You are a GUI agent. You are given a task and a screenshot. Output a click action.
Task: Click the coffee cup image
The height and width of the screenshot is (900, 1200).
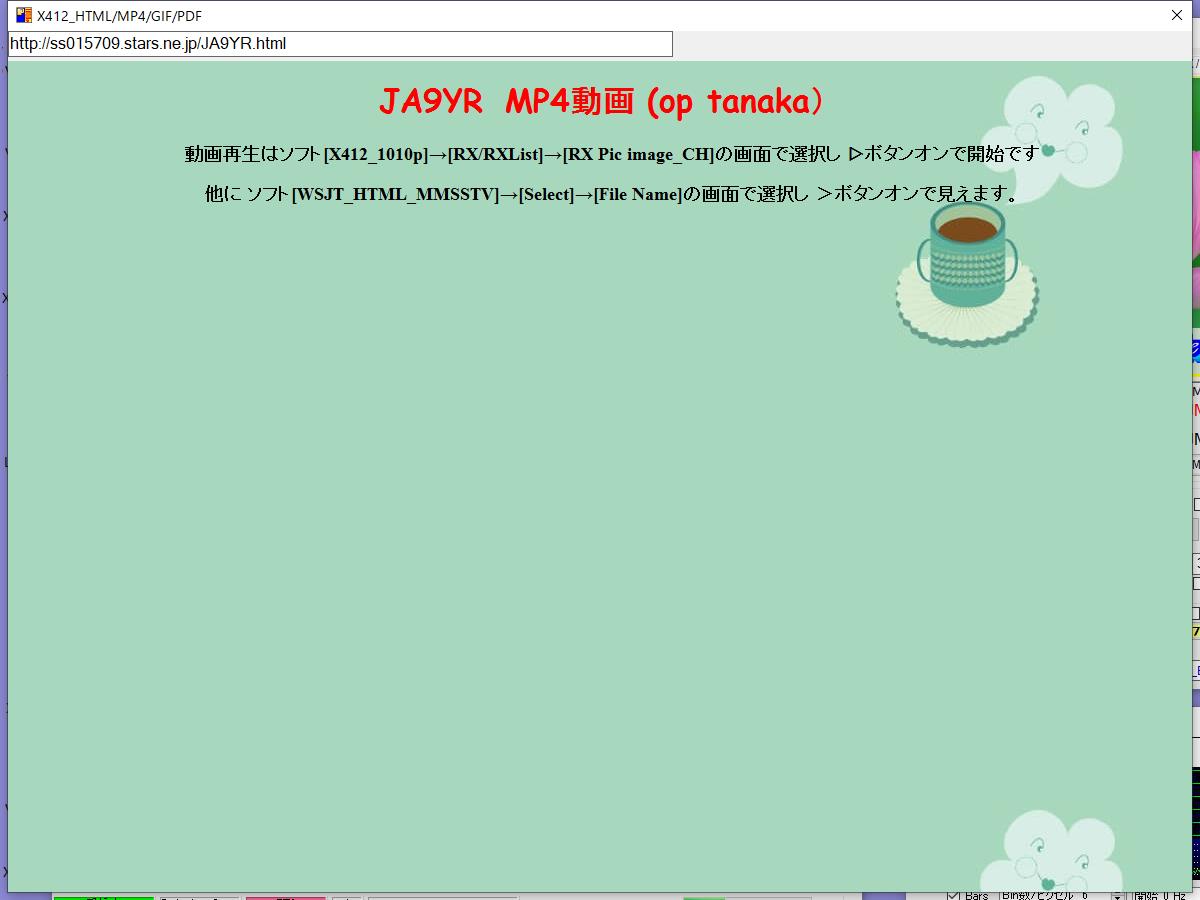coord(967,272)
